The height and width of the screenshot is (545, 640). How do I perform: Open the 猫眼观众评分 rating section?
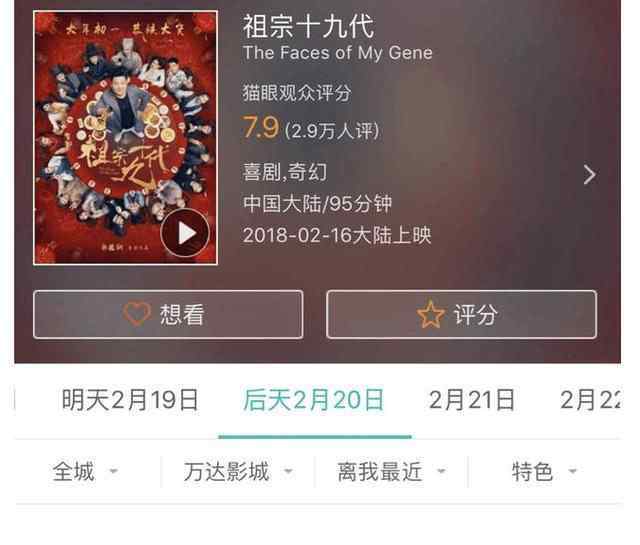pos(297,93)
